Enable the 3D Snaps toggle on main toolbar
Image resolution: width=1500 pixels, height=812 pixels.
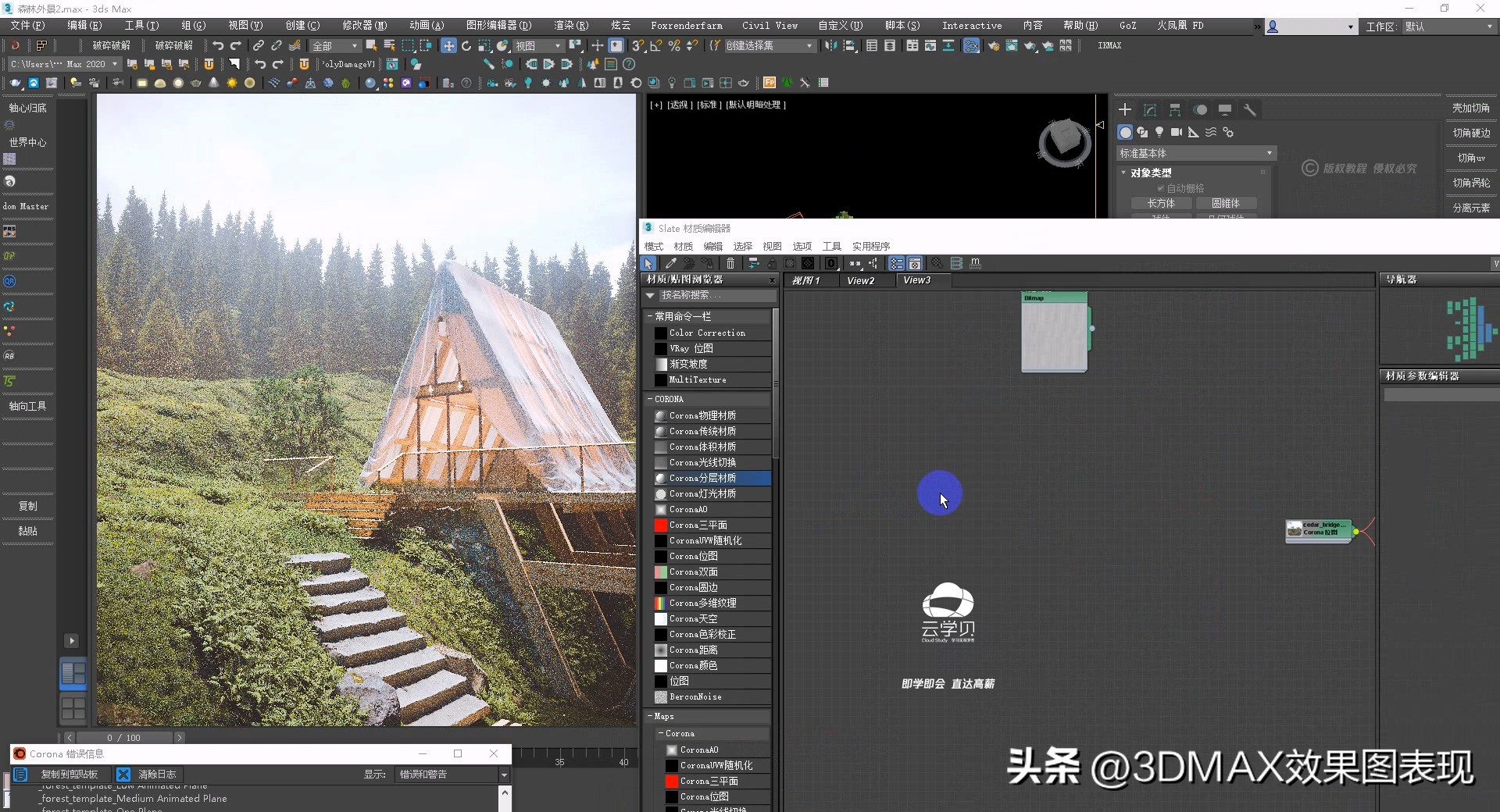[x=637, y=45]
